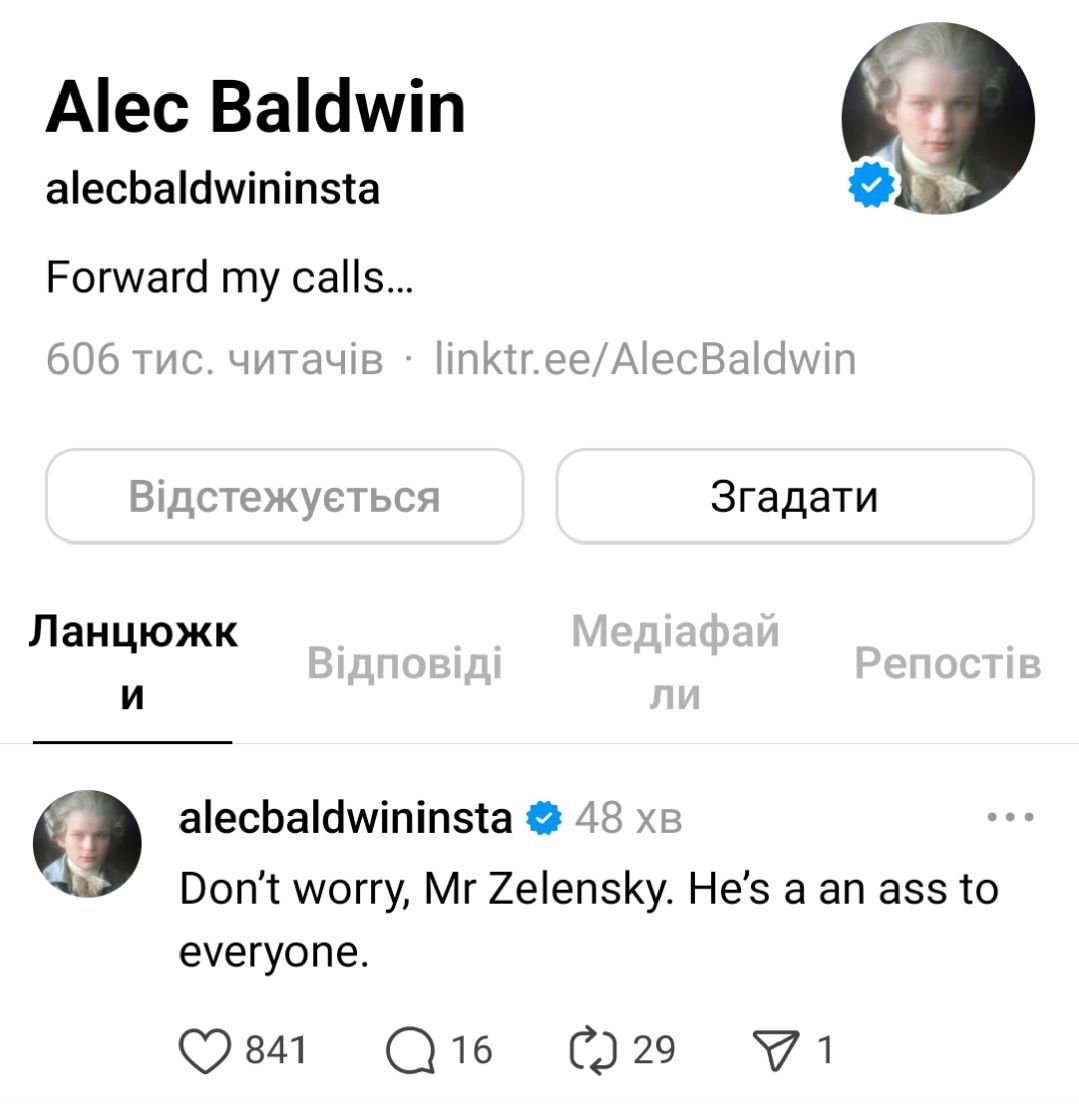Screen dimensions: 1079x1104
Task: Tap the verified badge on the profile picture
Action: click(x=871, y=184)
